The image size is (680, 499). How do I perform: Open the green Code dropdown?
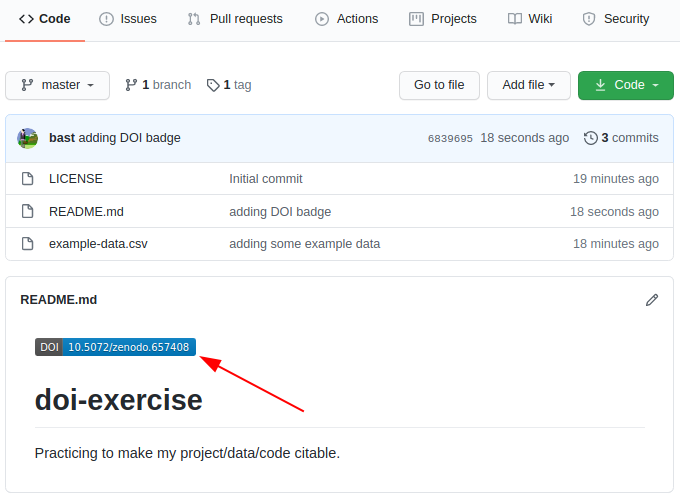click(x=625, y=85)
